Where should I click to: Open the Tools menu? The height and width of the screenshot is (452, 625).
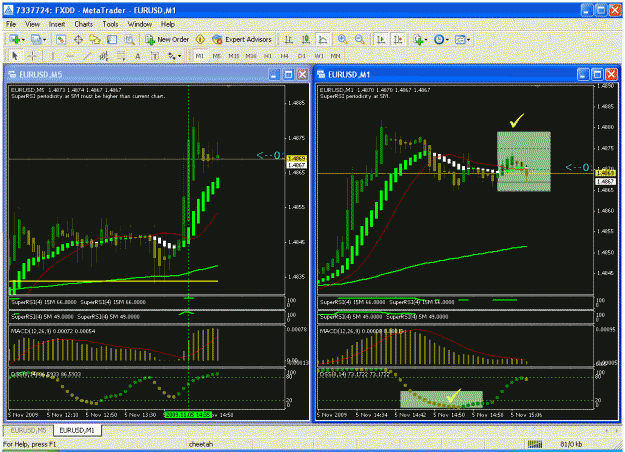coord(110,24)
